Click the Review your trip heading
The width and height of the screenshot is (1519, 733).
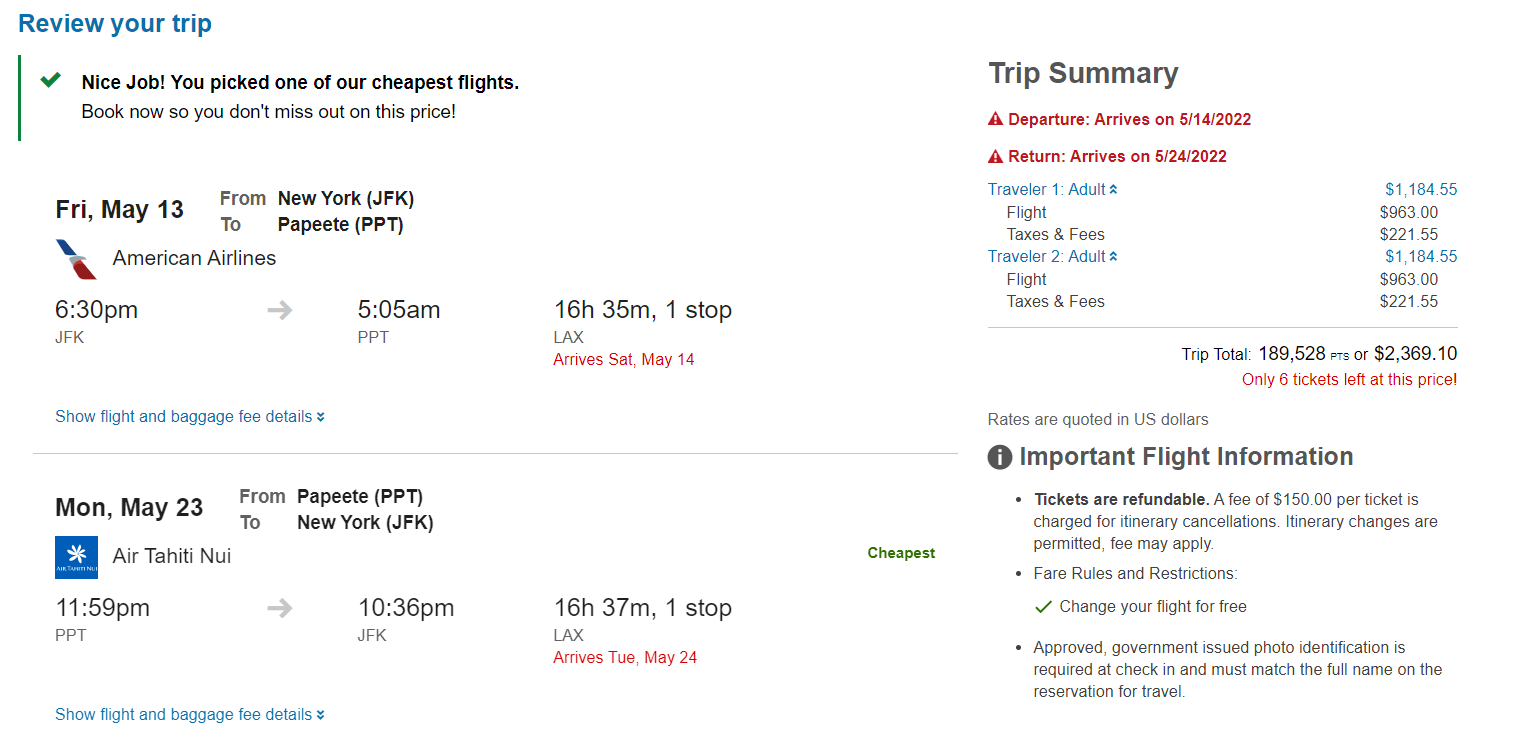(x=115, y=23)
